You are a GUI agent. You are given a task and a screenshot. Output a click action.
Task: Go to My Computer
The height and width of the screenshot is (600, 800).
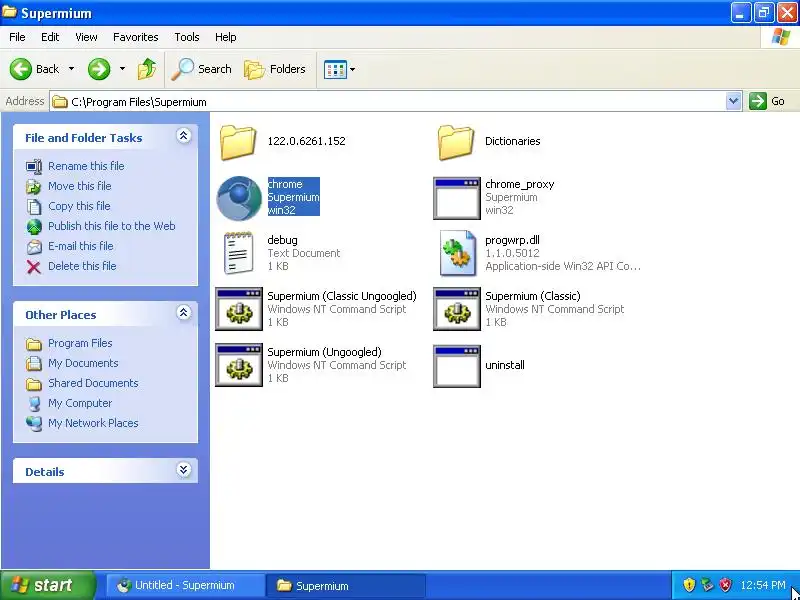80,403
